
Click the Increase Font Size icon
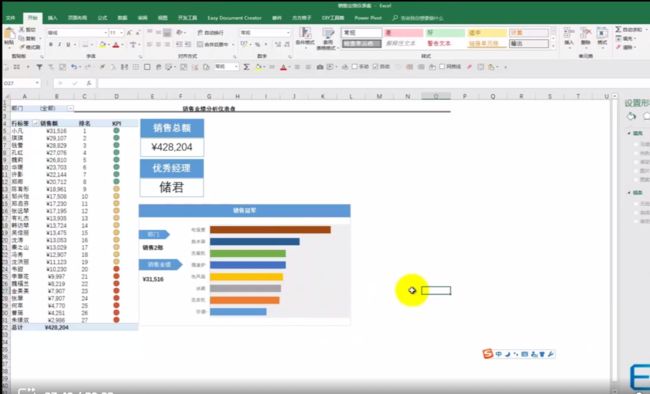tap(129, 32)
